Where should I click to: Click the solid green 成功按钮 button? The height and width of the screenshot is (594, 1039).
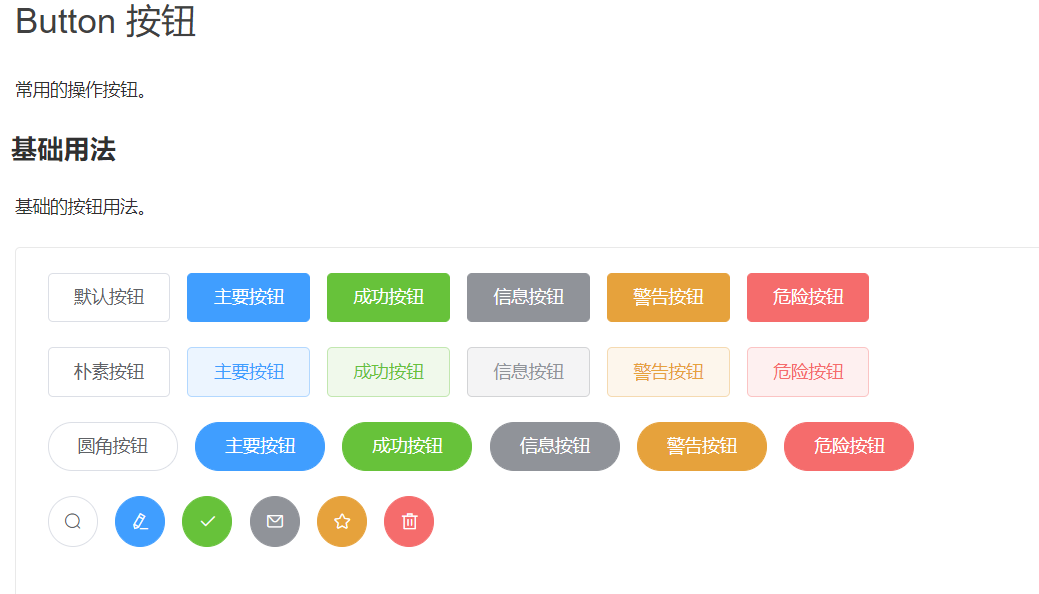click(388, 297)
